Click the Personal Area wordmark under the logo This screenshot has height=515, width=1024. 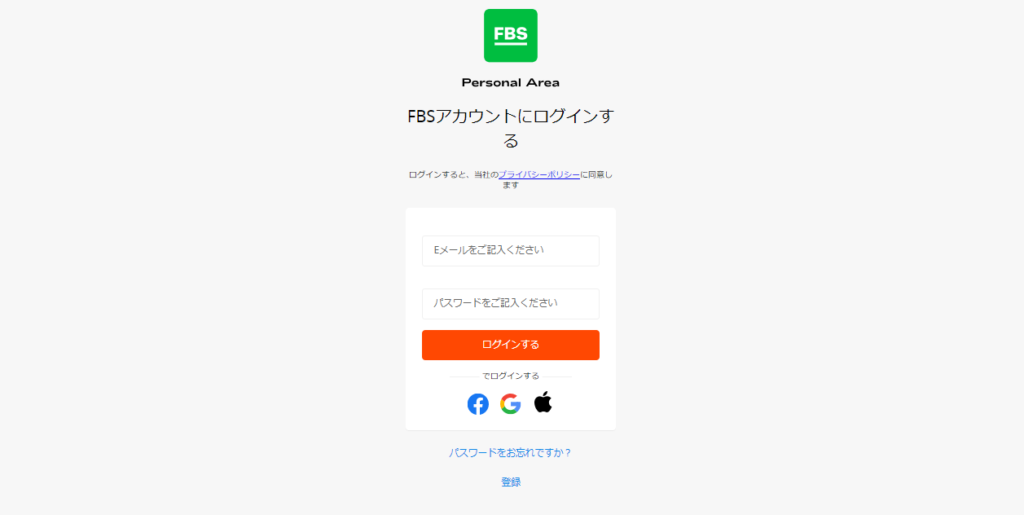click(x=511, y=83)
